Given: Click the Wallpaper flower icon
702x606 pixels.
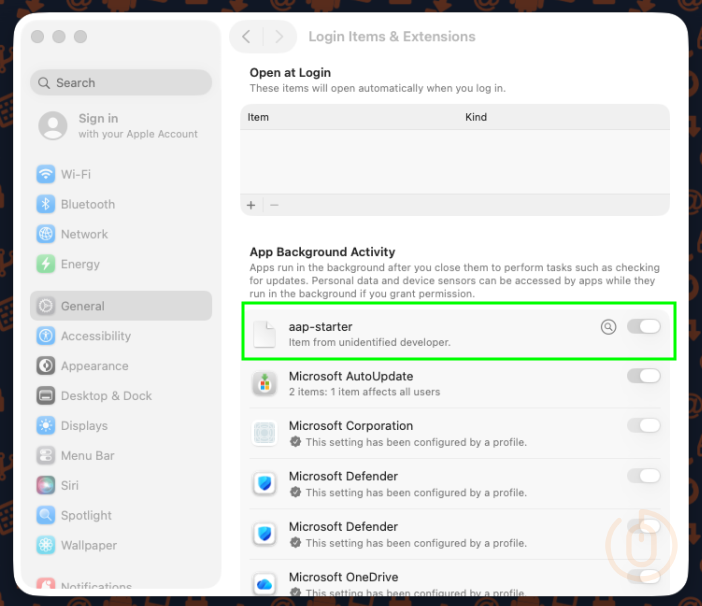Looking at the screenshot, I should 46,545.
